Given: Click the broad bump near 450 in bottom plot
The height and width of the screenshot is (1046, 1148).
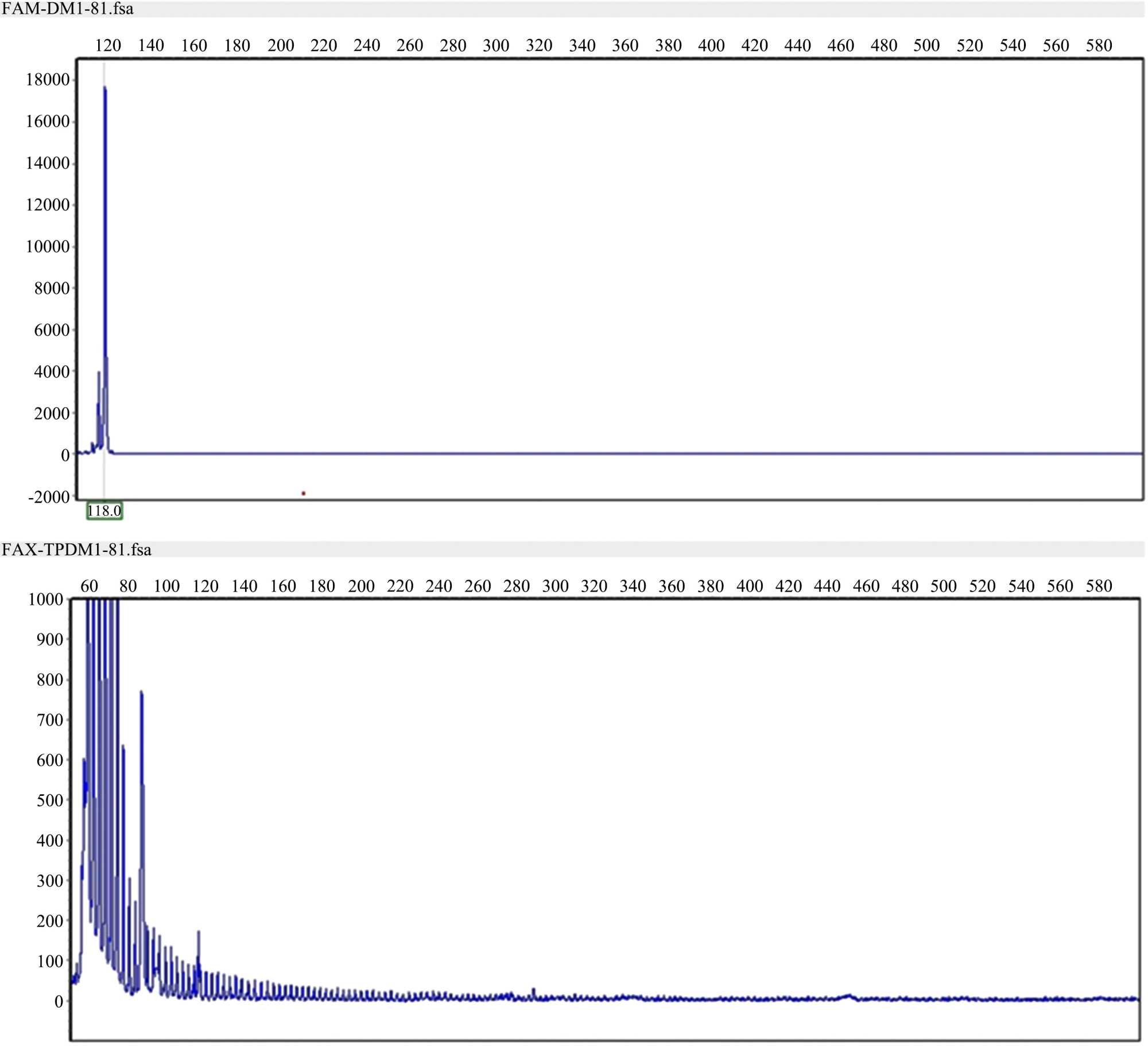Looking at the screenshot, I should [848, 996].
